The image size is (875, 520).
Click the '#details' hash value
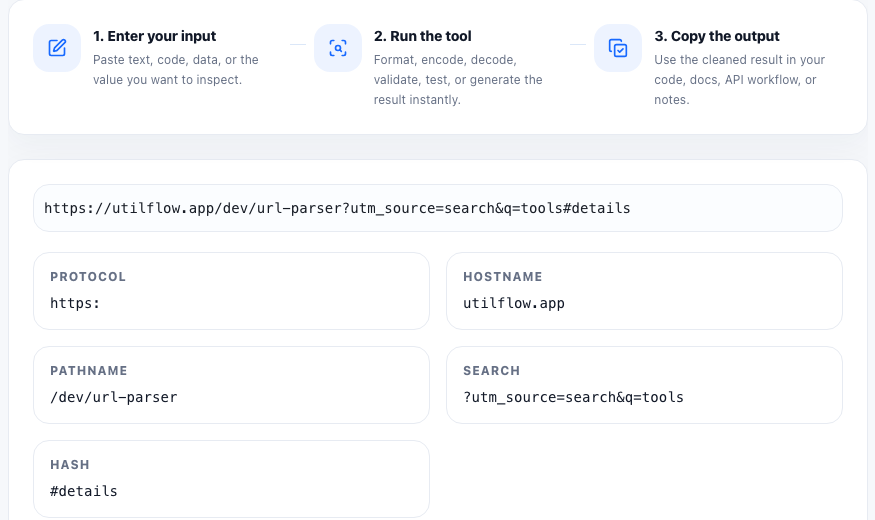(x=84, y=491)
